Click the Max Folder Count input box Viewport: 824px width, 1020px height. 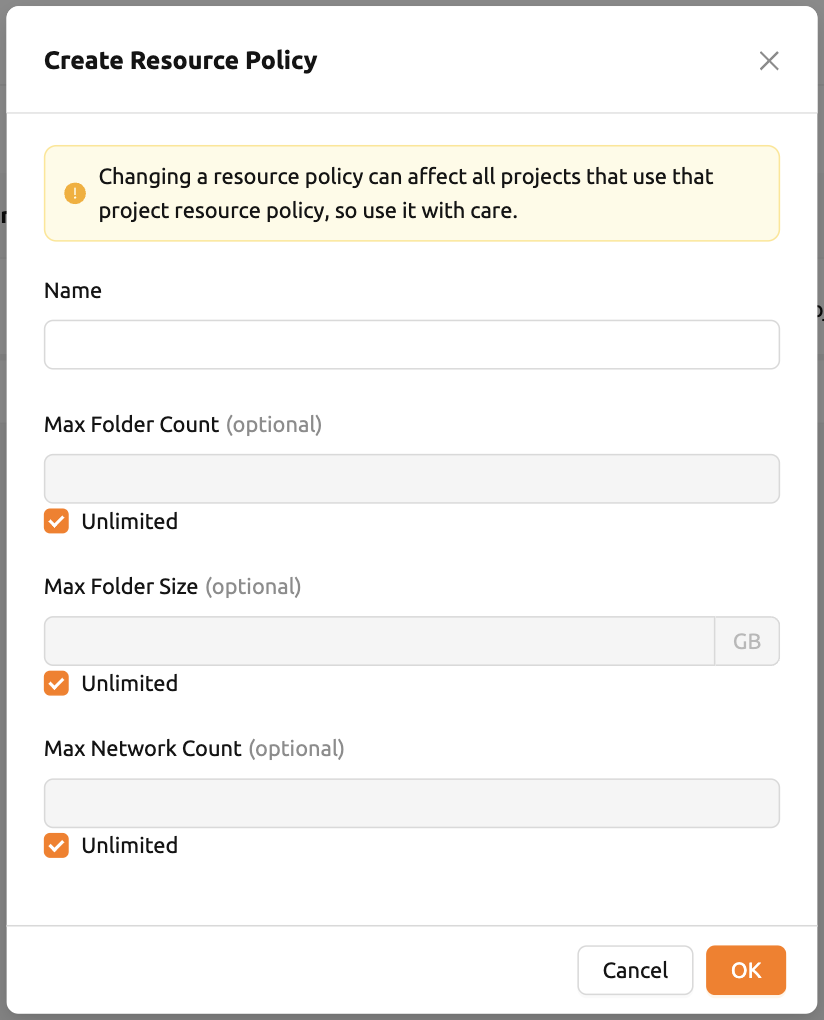(412, 478)
